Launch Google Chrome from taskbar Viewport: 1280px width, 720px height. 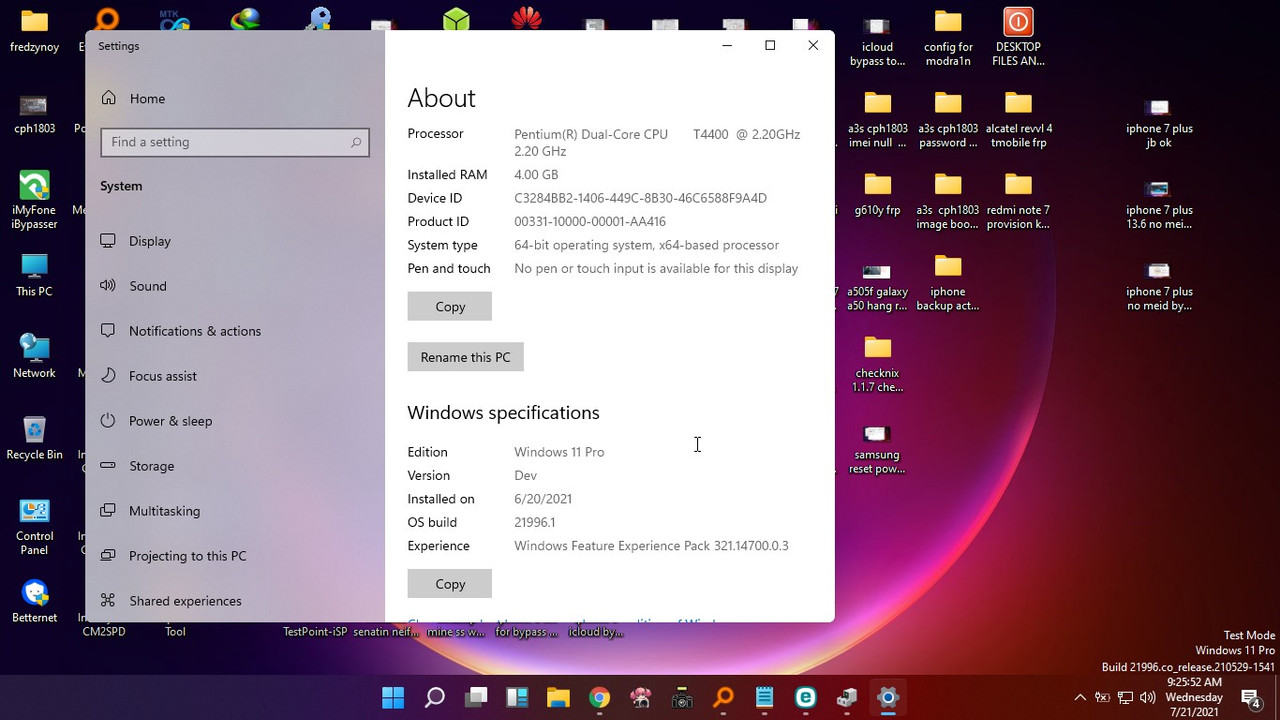tap(599, 697)
